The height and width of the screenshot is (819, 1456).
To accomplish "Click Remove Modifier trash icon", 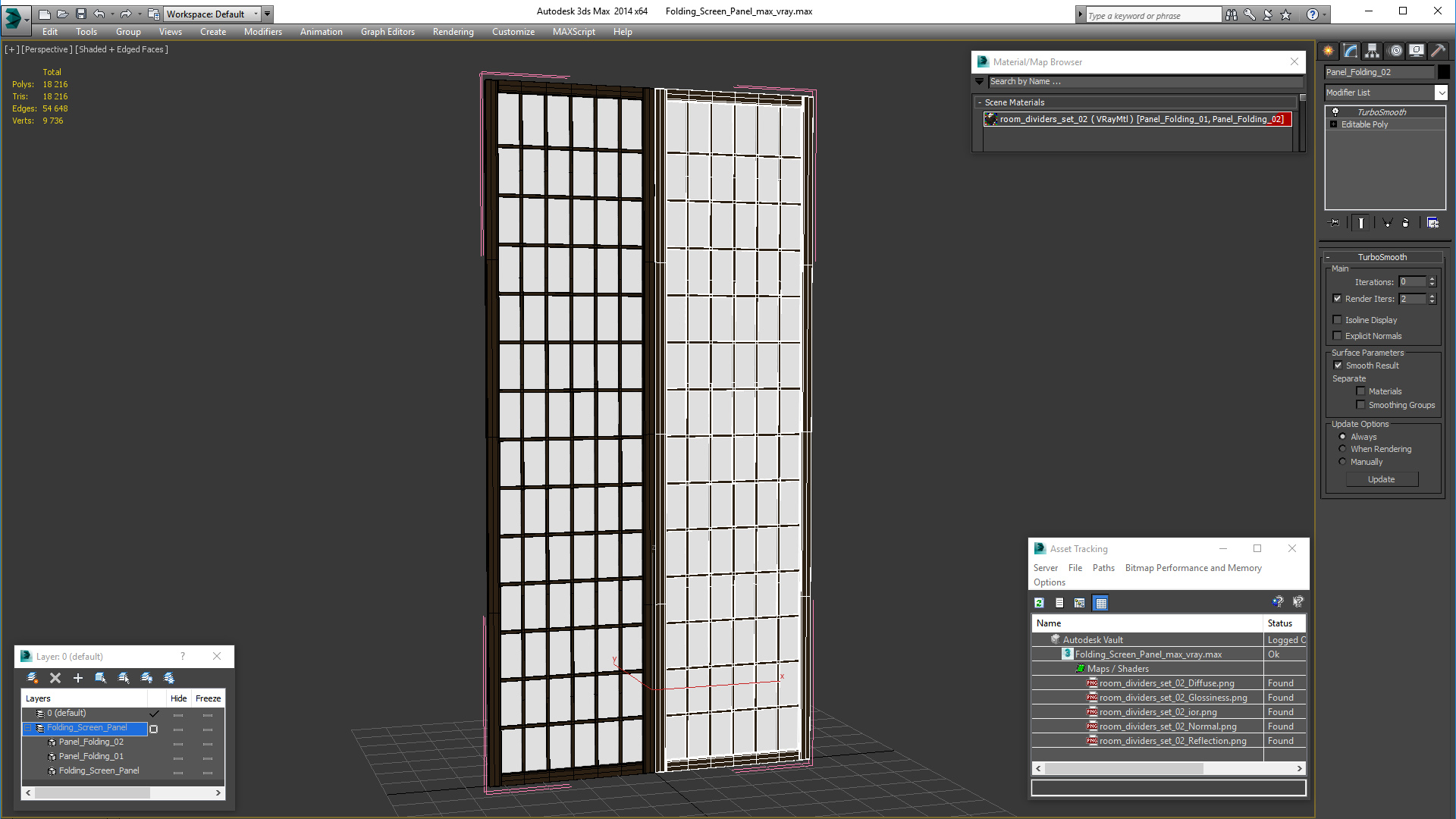I will 1405,223.
